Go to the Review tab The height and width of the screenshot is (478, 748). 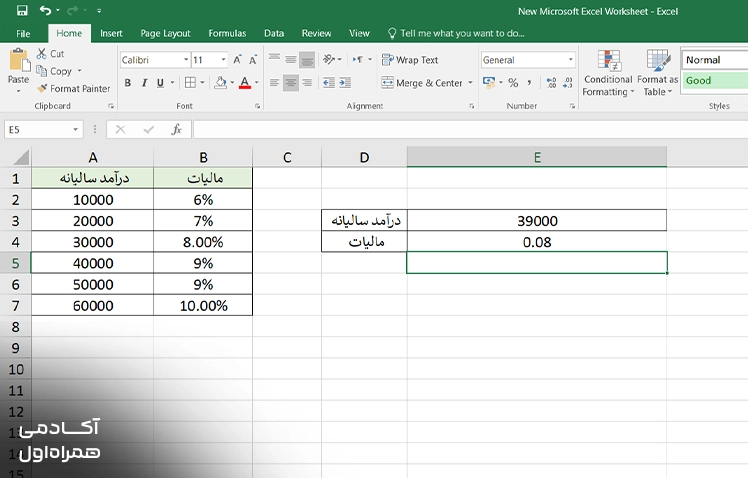click(316, 33)
